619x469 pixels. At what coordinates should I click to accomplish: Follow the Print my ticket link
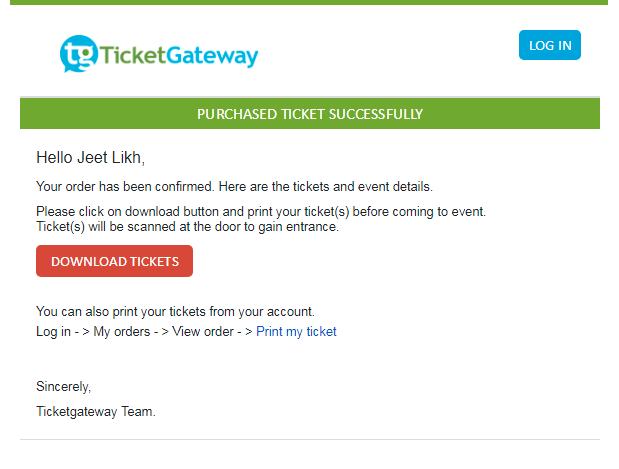296,332
